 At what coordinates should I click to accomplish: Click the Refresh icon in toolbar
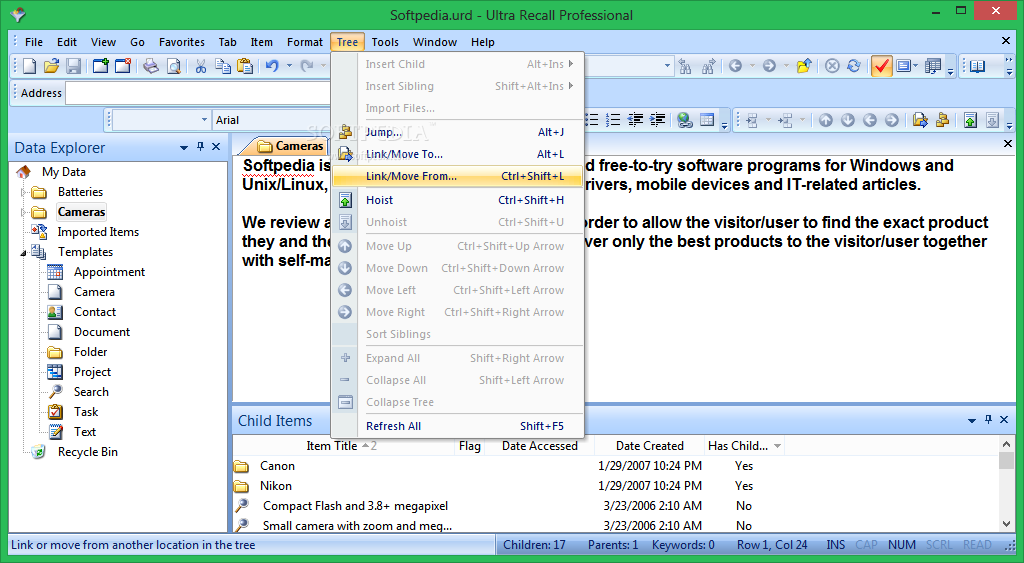tap(854, 66)
